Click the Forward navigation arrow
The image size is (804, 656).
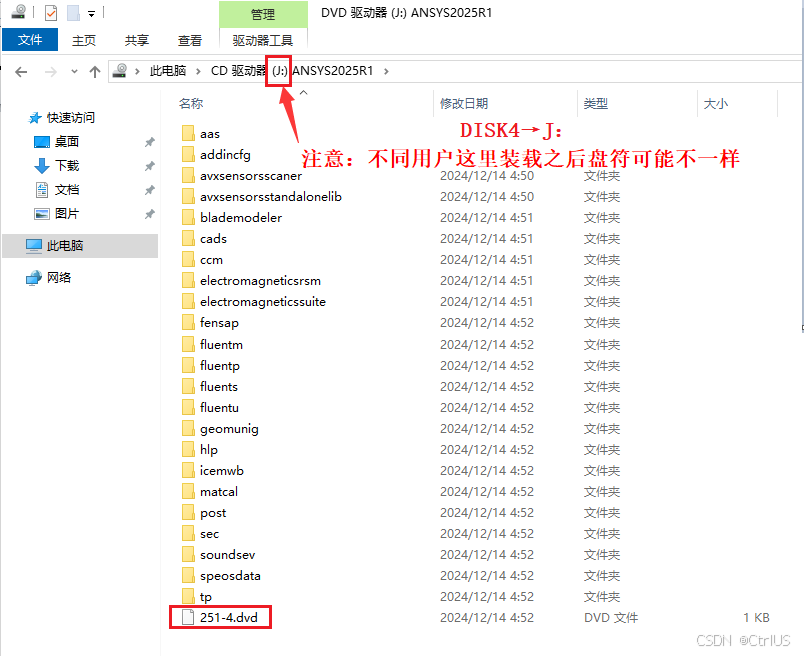click(50, 72)
